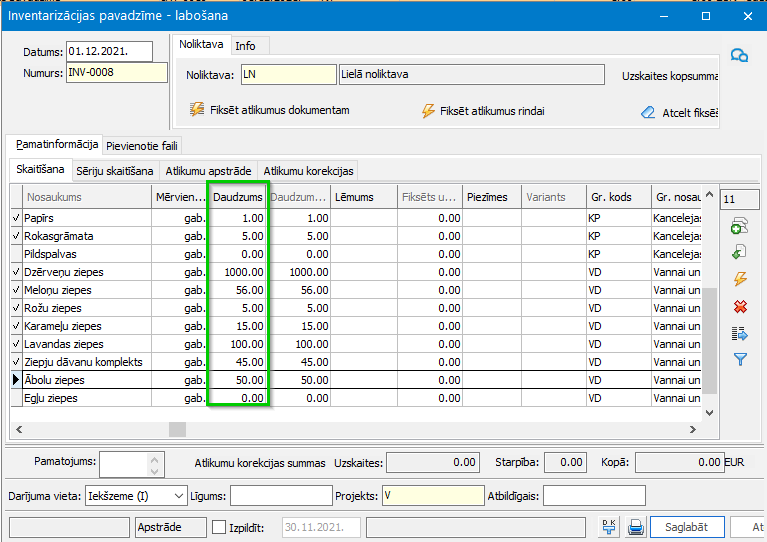Open the table filter funnel icon

pos(740,359)
